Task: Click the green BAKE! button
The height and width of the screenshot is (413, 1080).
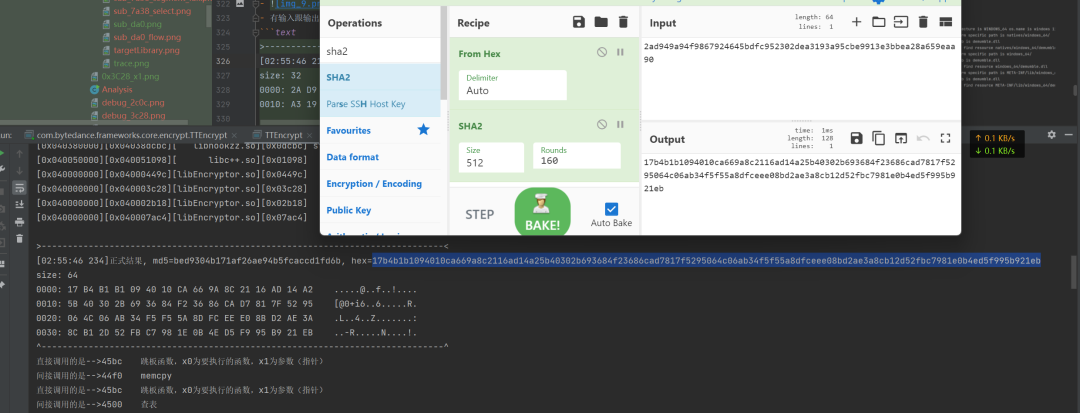Action: pyautogui.click(x=543, y=211)
